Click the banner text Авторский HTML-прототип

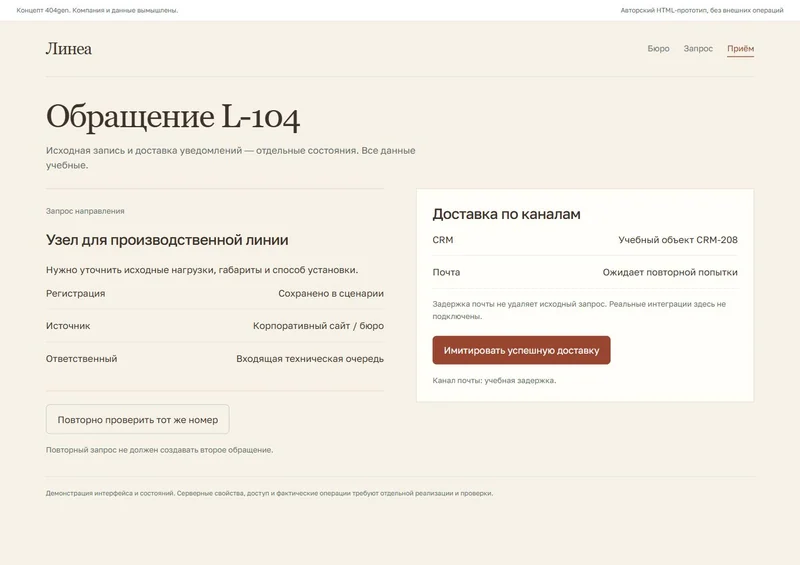[702, 10]
